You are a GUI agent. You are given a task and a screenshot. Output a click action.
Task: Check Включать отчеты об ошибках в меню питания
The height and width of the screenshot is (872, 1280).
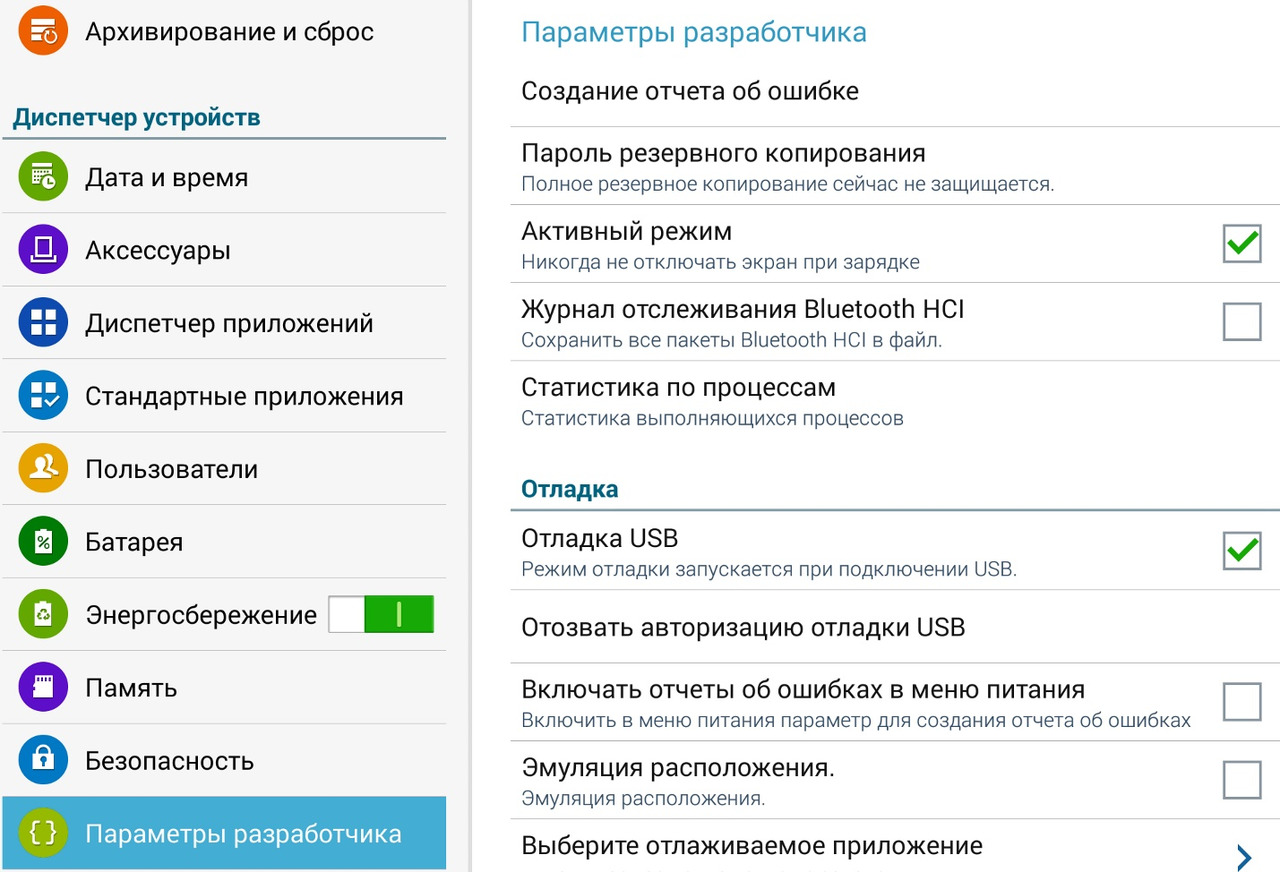point(1242,702)
